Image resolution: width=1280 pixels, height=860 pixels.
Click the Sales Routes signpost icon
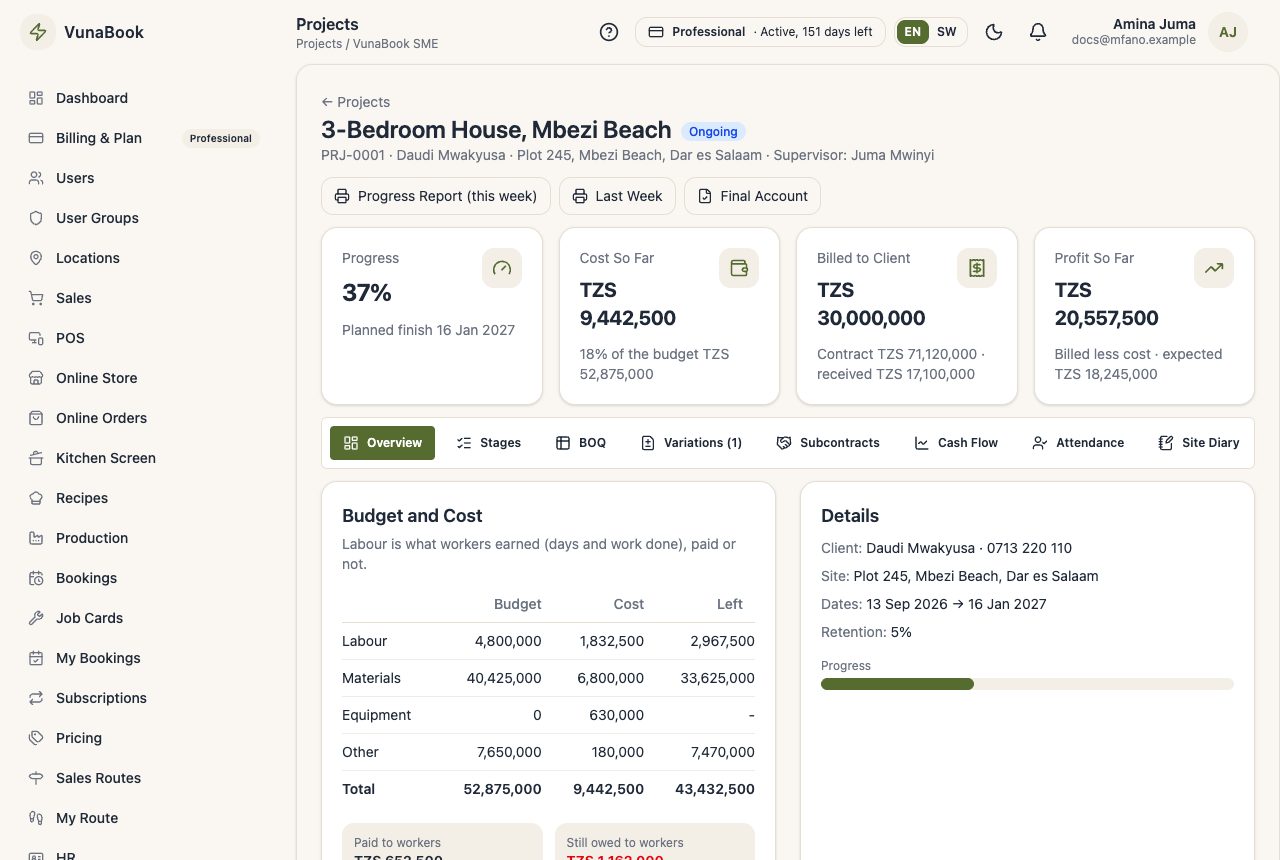coord(36,778)
